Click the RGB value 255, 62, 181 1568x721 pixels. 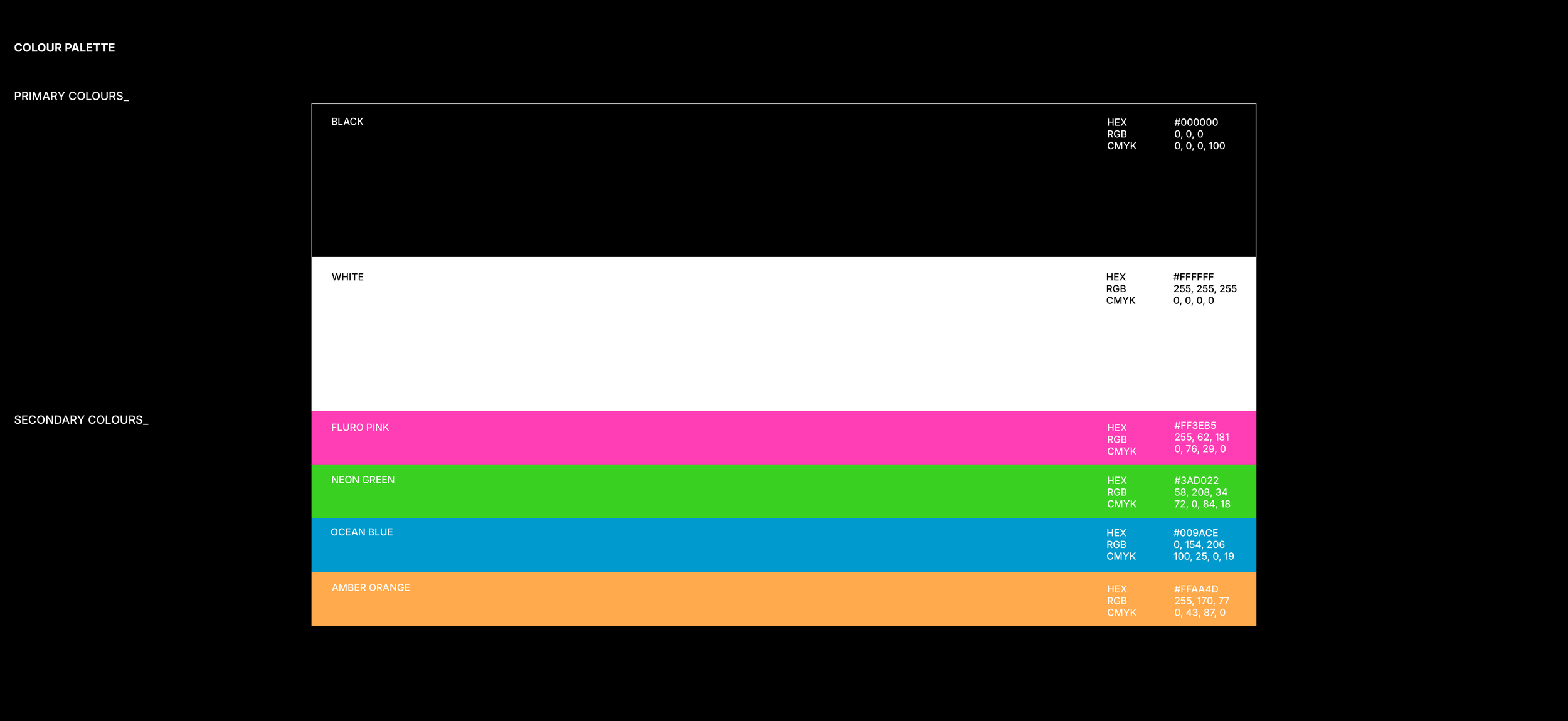click(1201, 438)
